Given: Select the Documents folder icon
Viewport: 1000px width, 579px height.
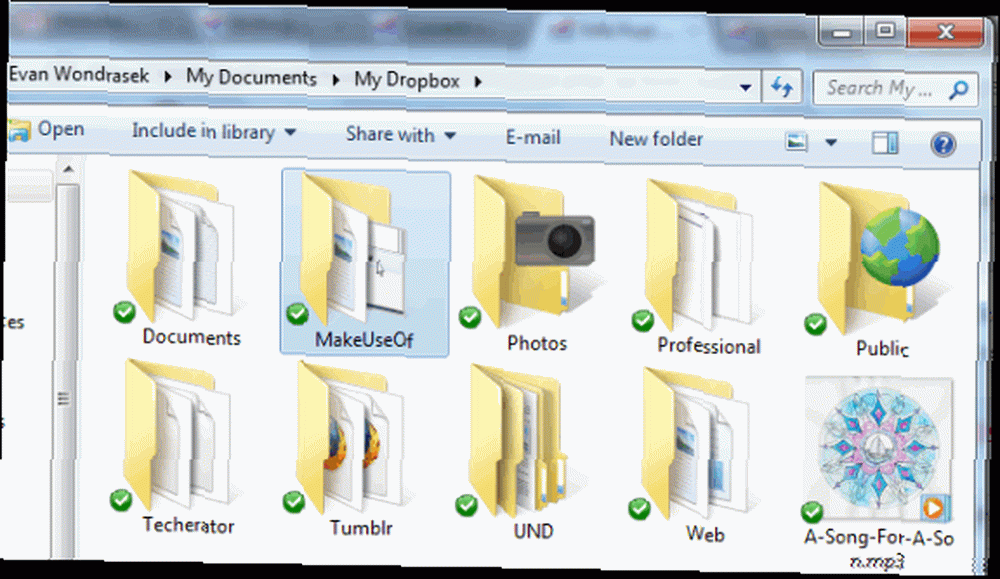Looking at the screenshot, I should (x=180, y=246).
